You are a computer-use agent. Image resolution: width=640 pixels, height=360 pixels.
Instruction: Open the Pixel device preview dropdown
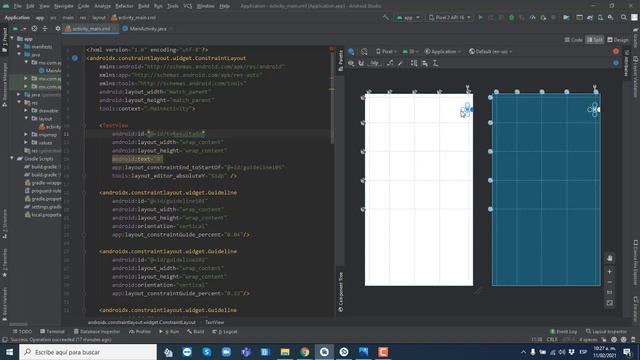(386, 51)
